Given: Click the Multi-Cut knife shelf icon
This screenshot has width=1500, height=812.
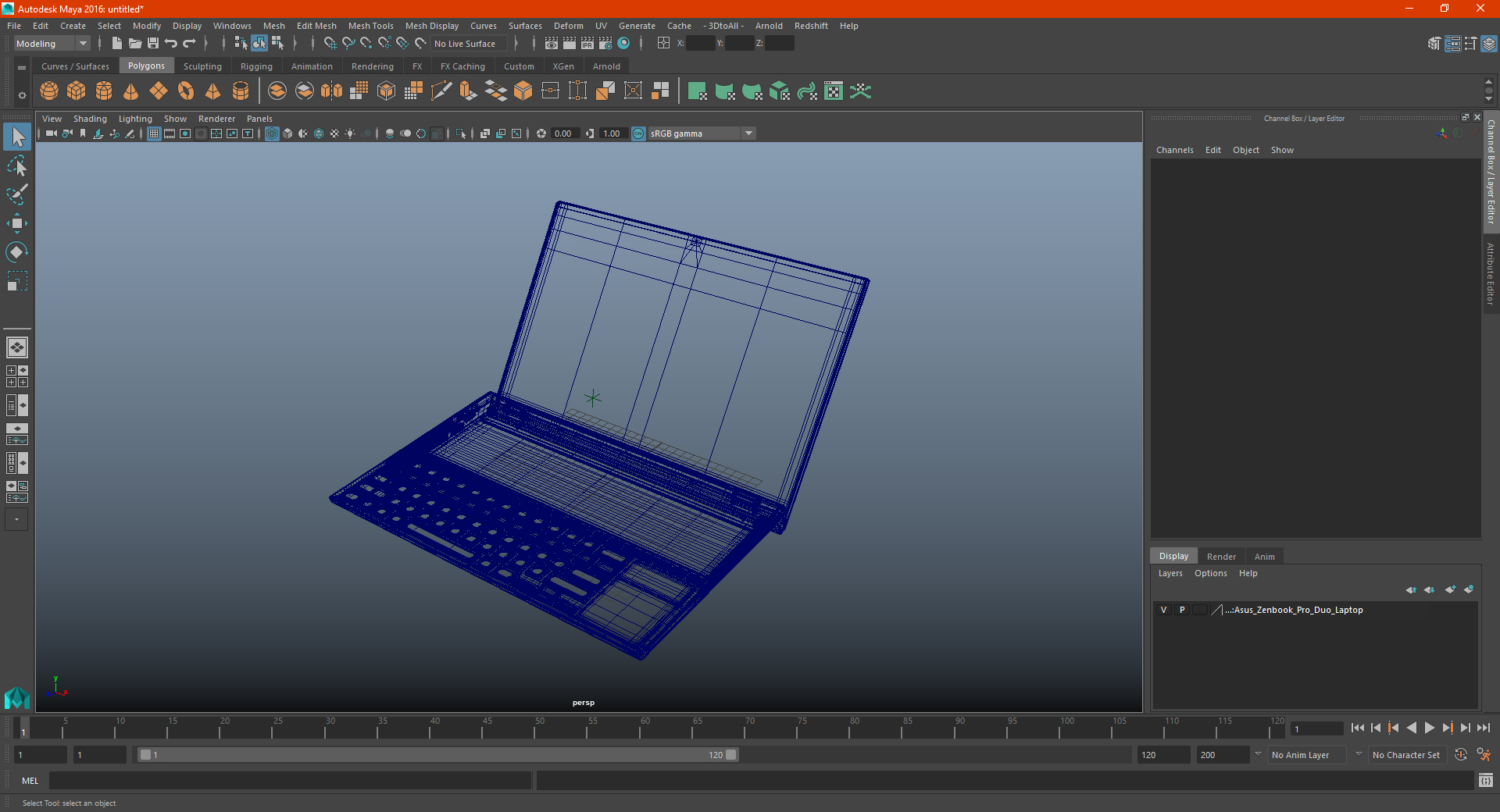Looking at the screenshot, I should (441, 91).
